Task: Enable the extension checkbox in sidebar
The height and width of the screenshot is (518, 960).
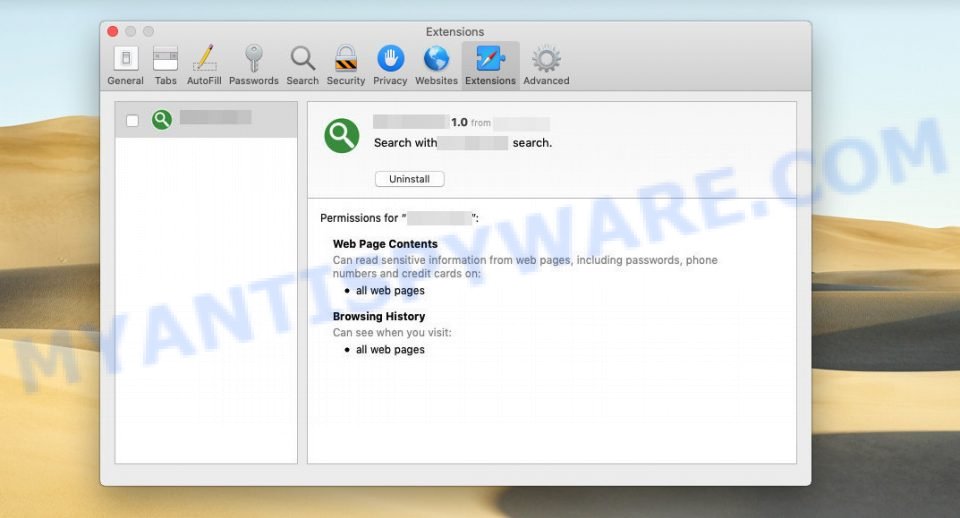Action: click(x=132, y=121)
